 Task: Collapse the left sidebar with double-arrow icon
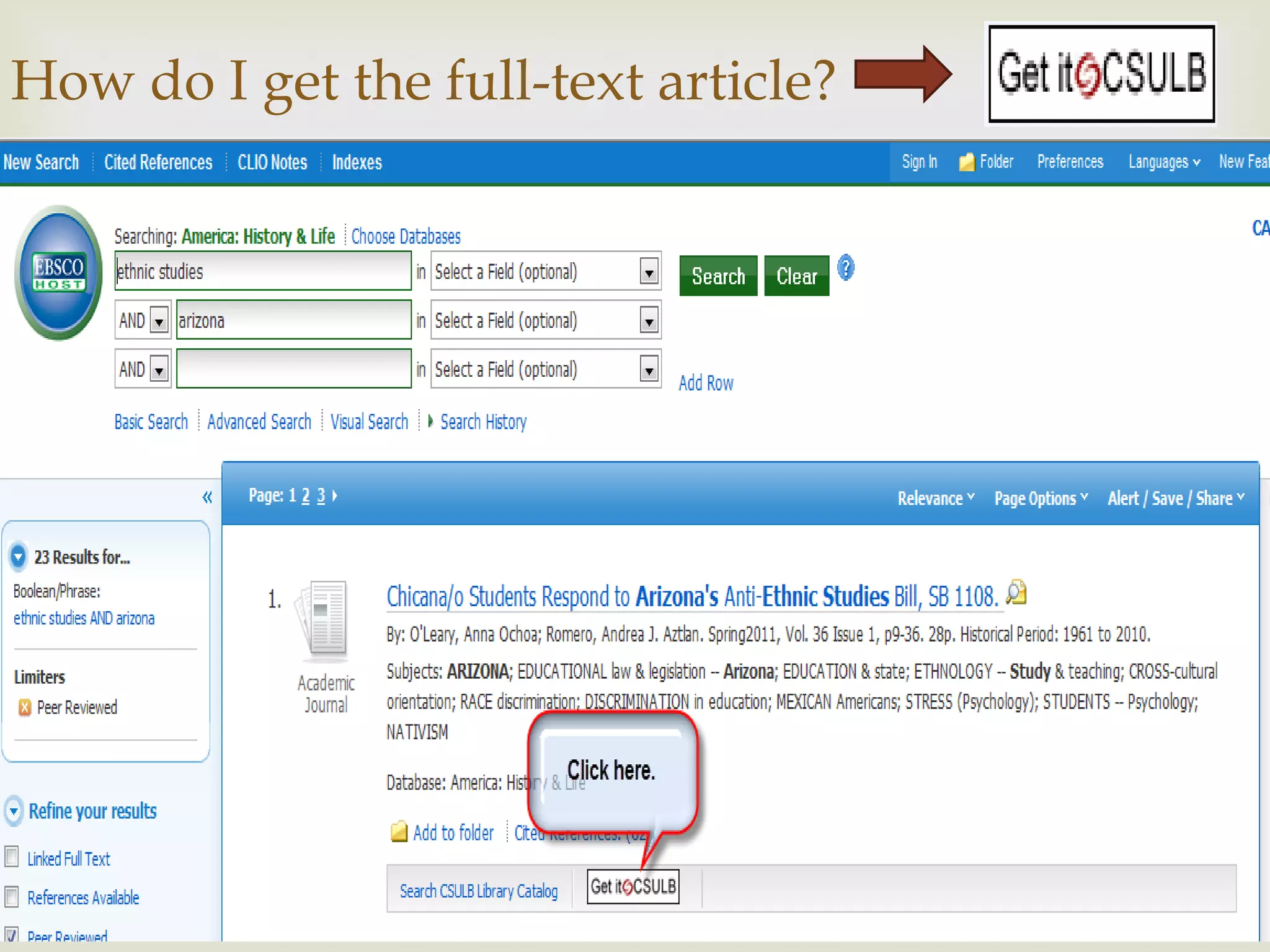[x=207, y=497]
